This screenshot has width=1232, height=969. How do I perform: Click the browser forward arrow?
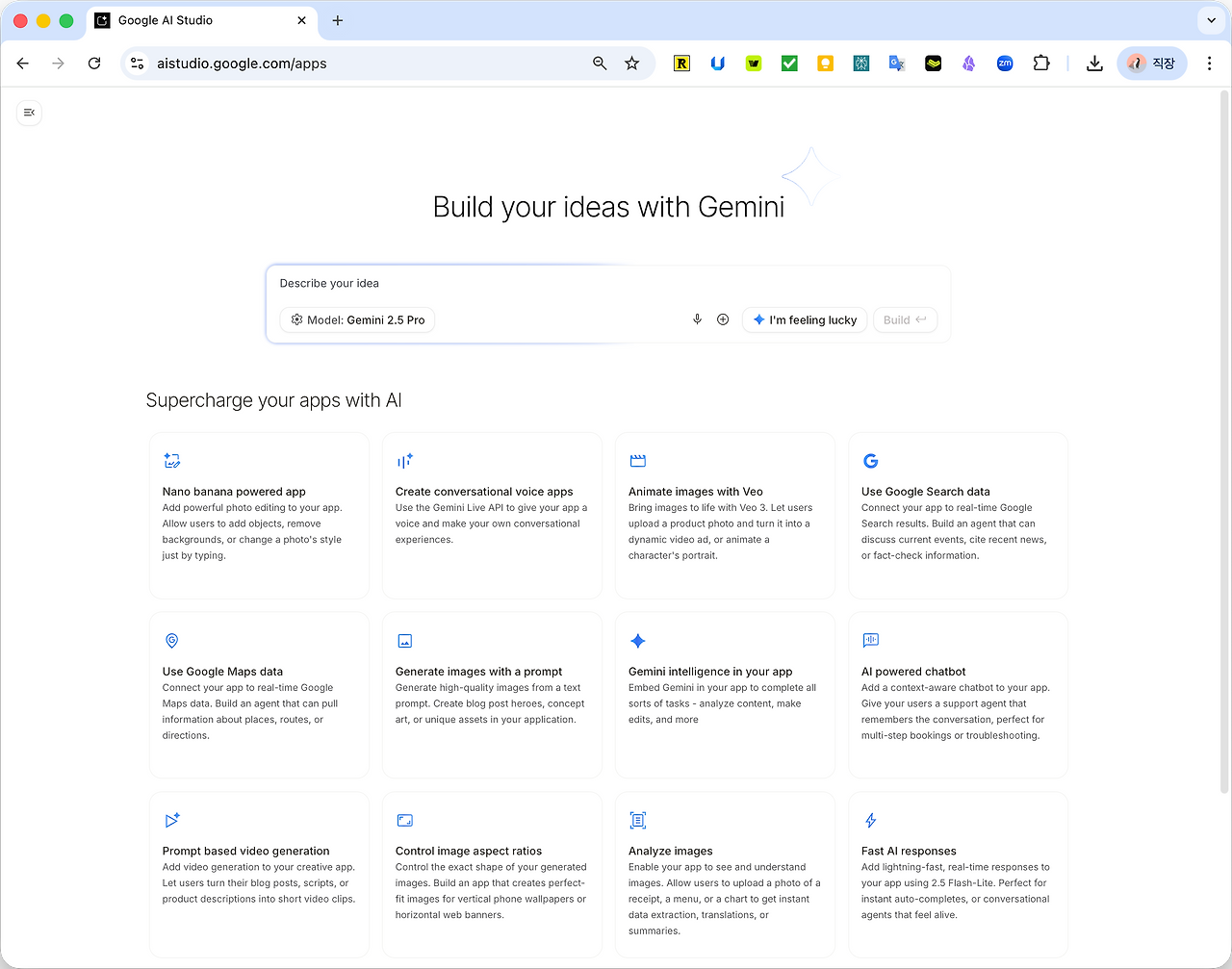coord(59,64)
